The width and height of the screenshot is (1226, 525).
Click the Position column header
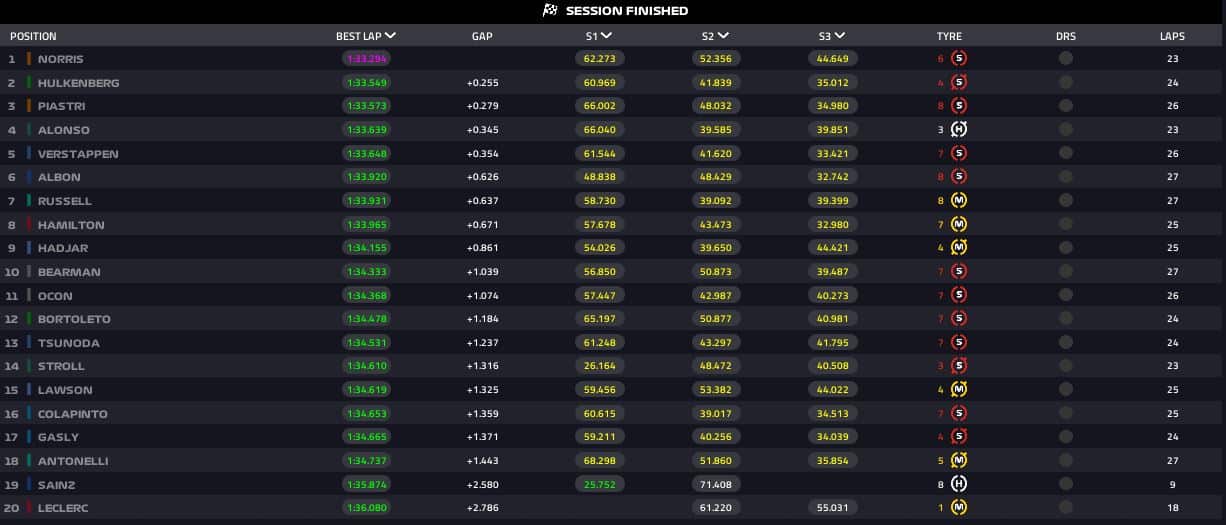[x=33, y=36]
